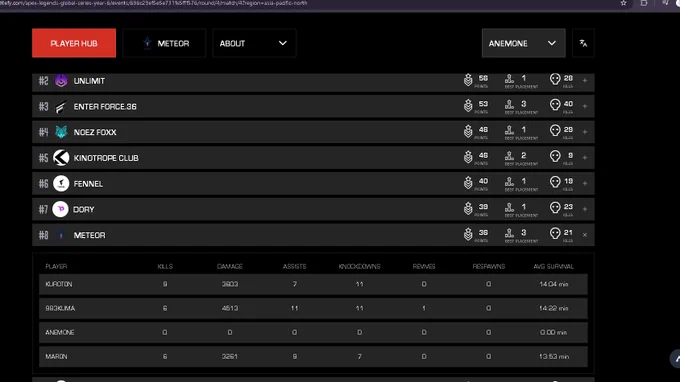Click the best placement icon in Unlimit row
The height and width of the screenshot is (382, 680).
(x=509, y=79)
